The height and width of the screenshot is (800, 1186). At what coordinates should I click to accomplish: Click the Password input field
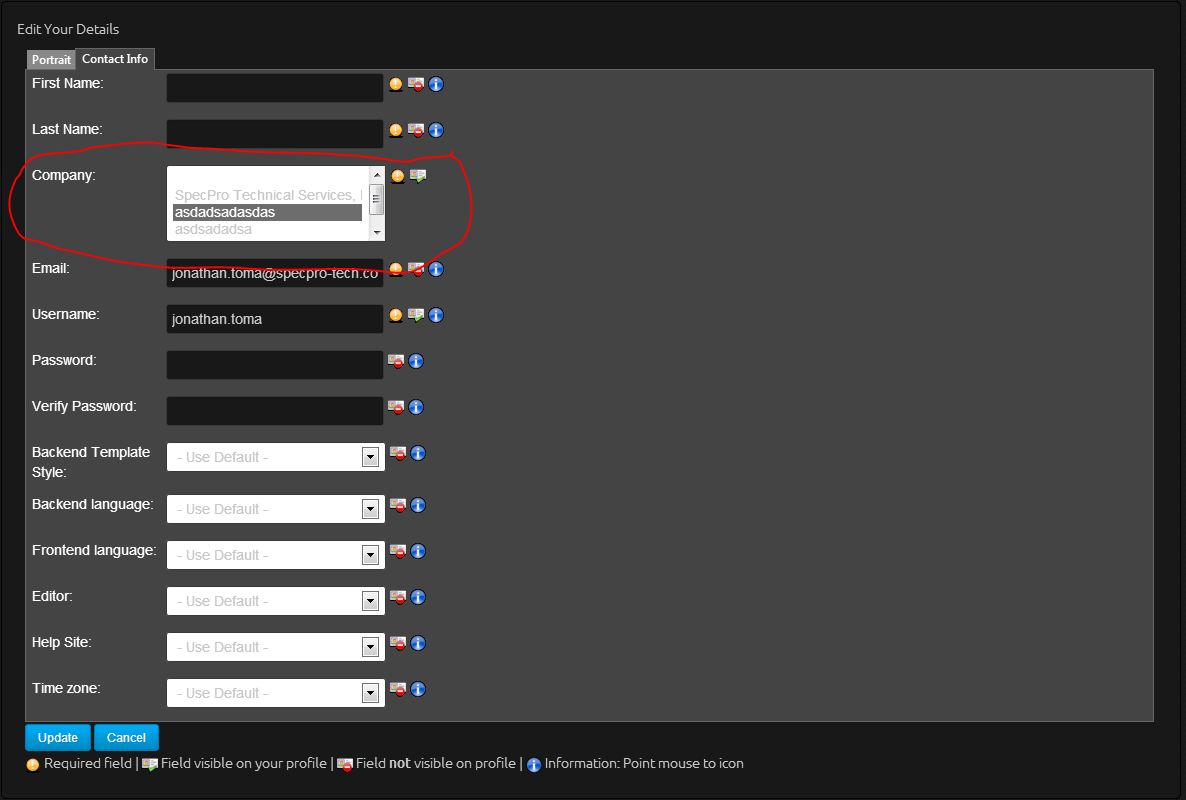pyautogui.click(x=275, y=365)
